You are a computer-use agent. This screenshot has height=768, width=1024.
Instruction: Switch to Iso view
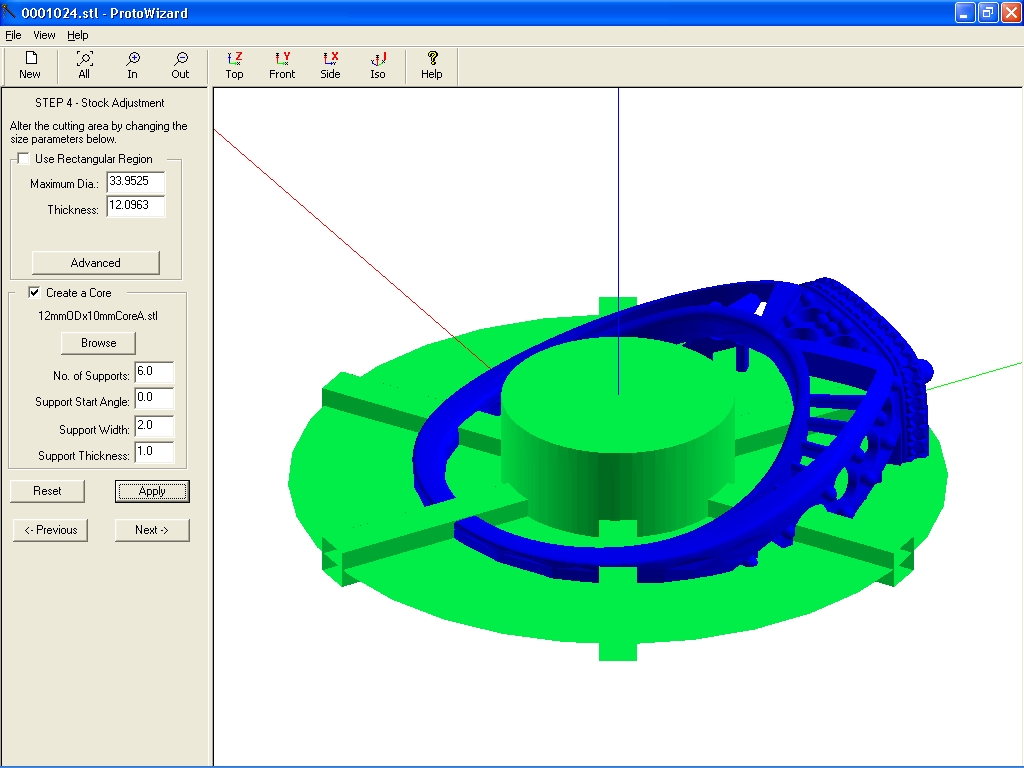tap(378, 65)
